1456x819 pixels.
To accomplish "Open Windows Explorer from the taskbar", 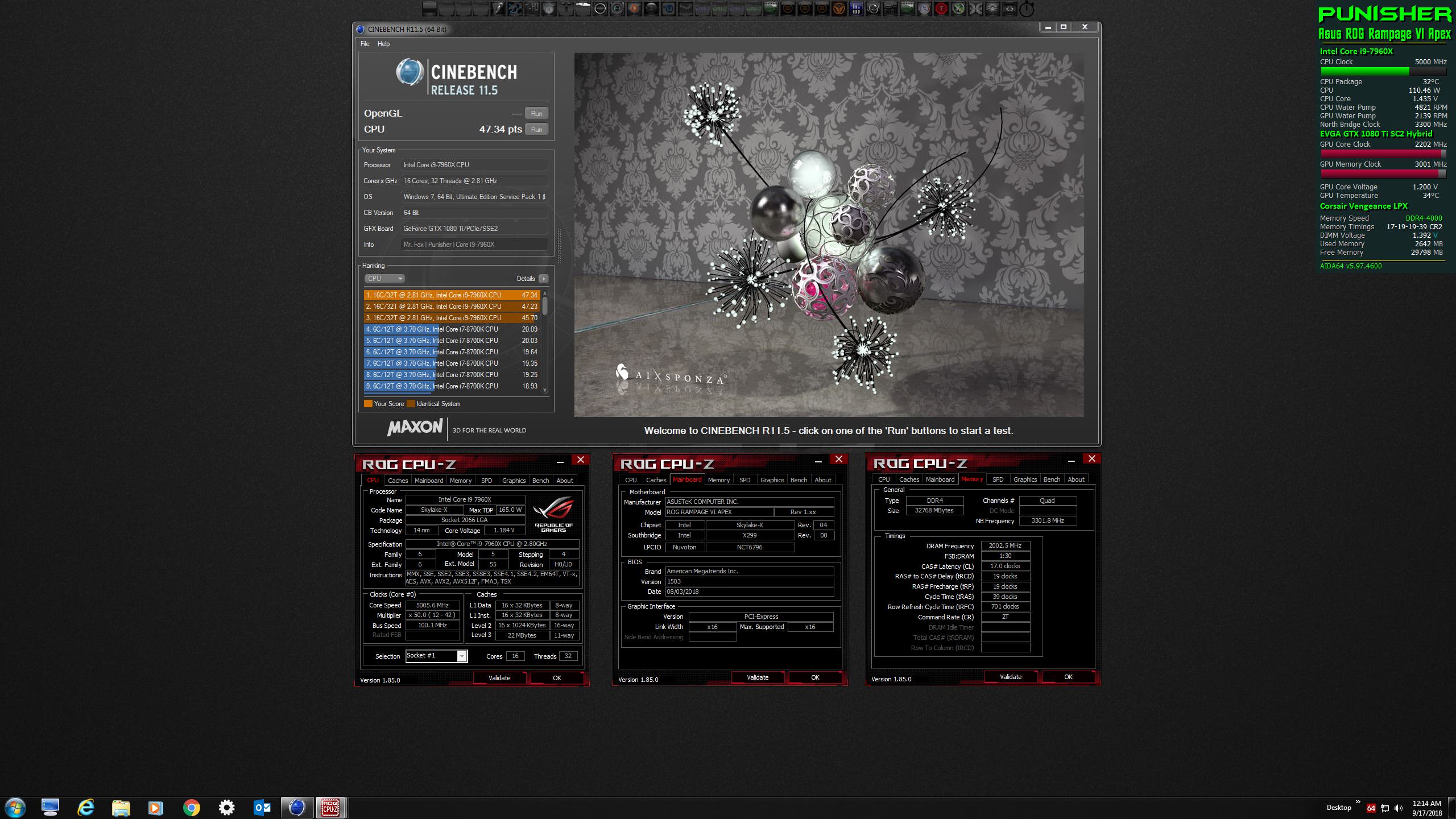I will tap(121, 808).
